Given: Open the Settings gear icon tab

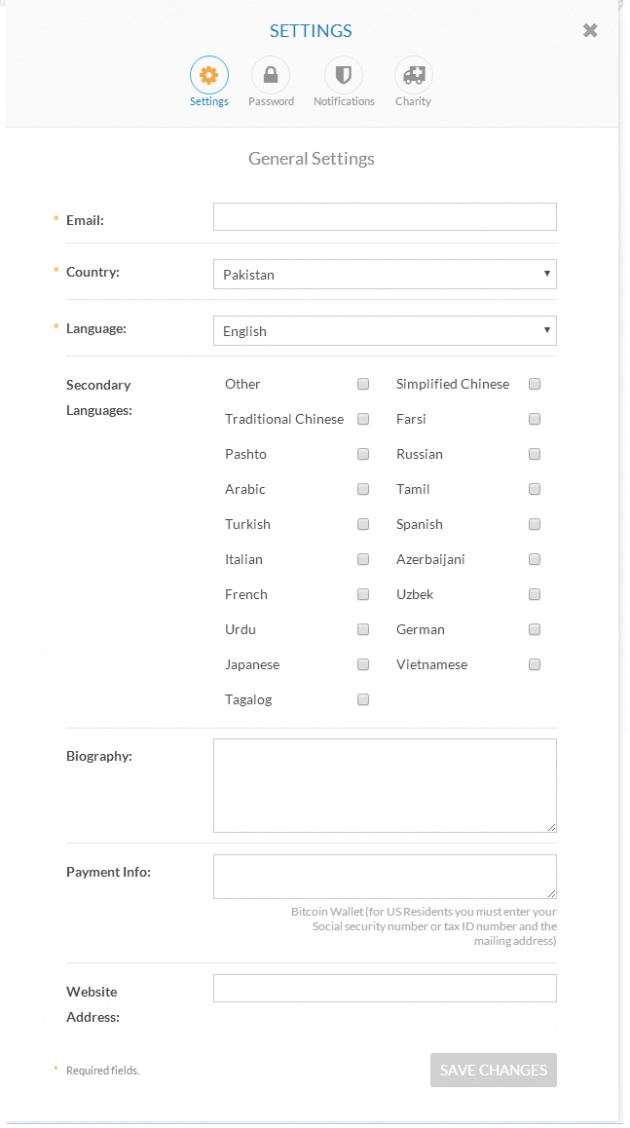Looking at the screenshot, I should [209, 75].
